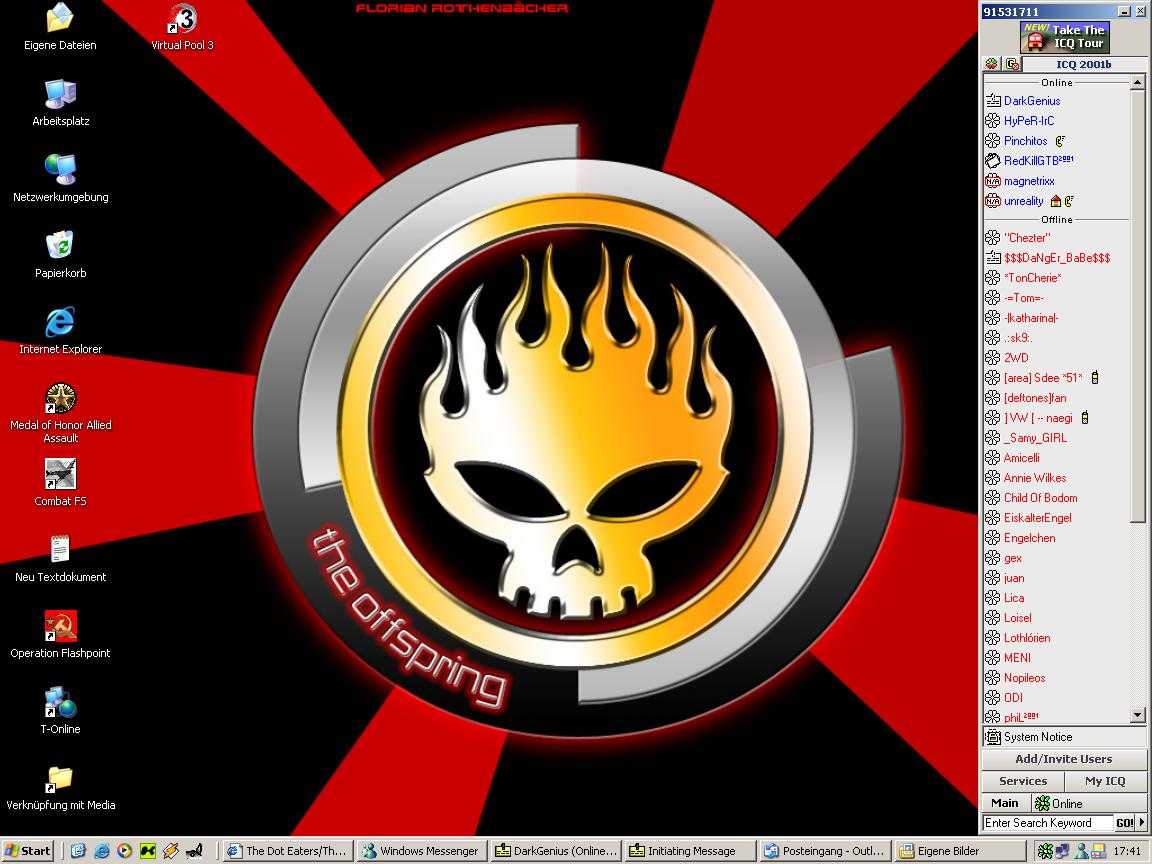Click network computers icon in system tray

(1062, 851)
